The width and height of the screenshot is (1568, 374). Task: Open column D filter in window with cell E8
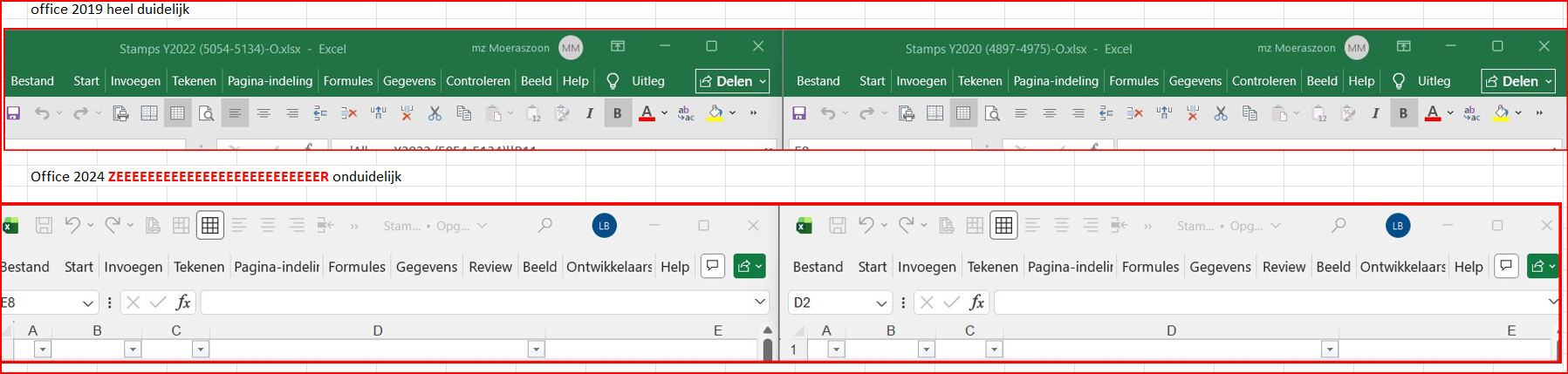point(537,350)
